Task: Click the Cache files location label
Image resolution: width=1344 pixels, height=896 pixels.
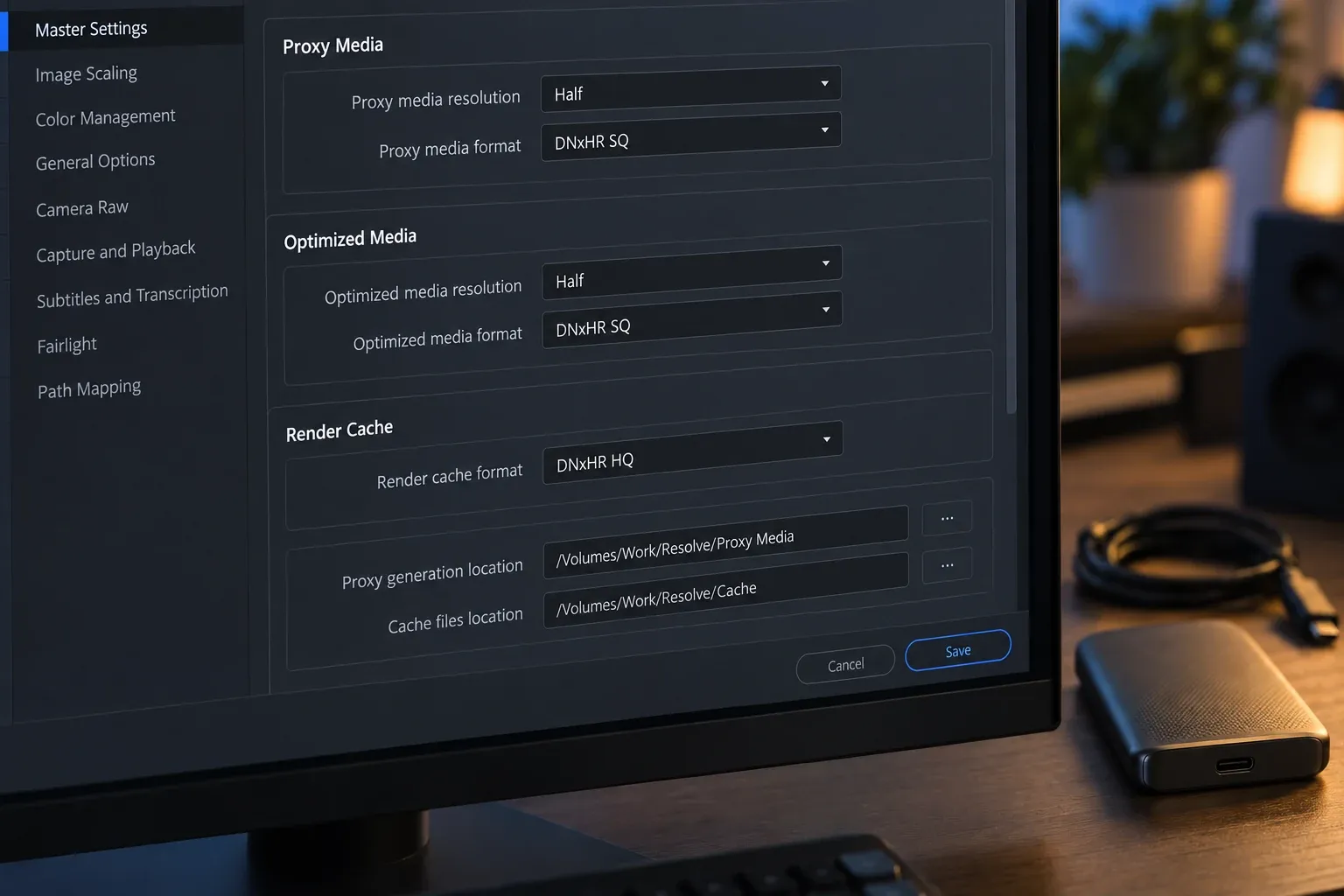Action: [455, 620]
